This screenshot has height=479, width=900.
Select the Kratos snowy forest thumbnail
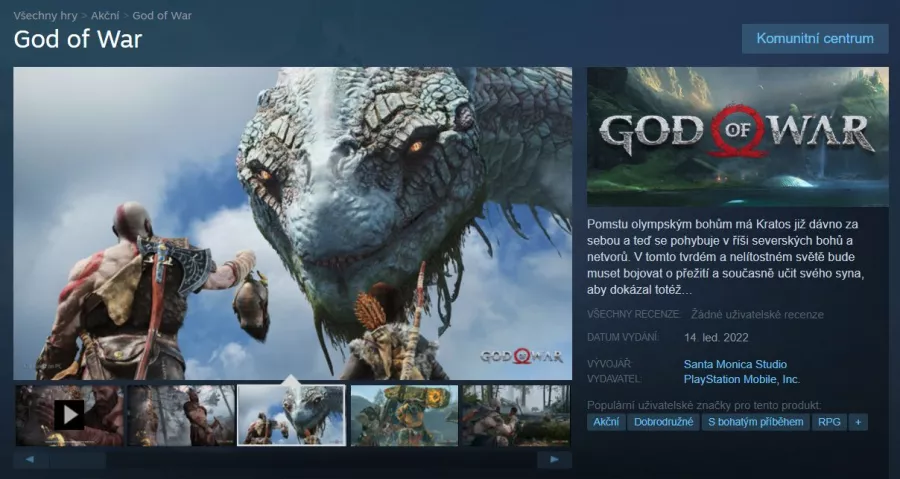pos(181,415)
